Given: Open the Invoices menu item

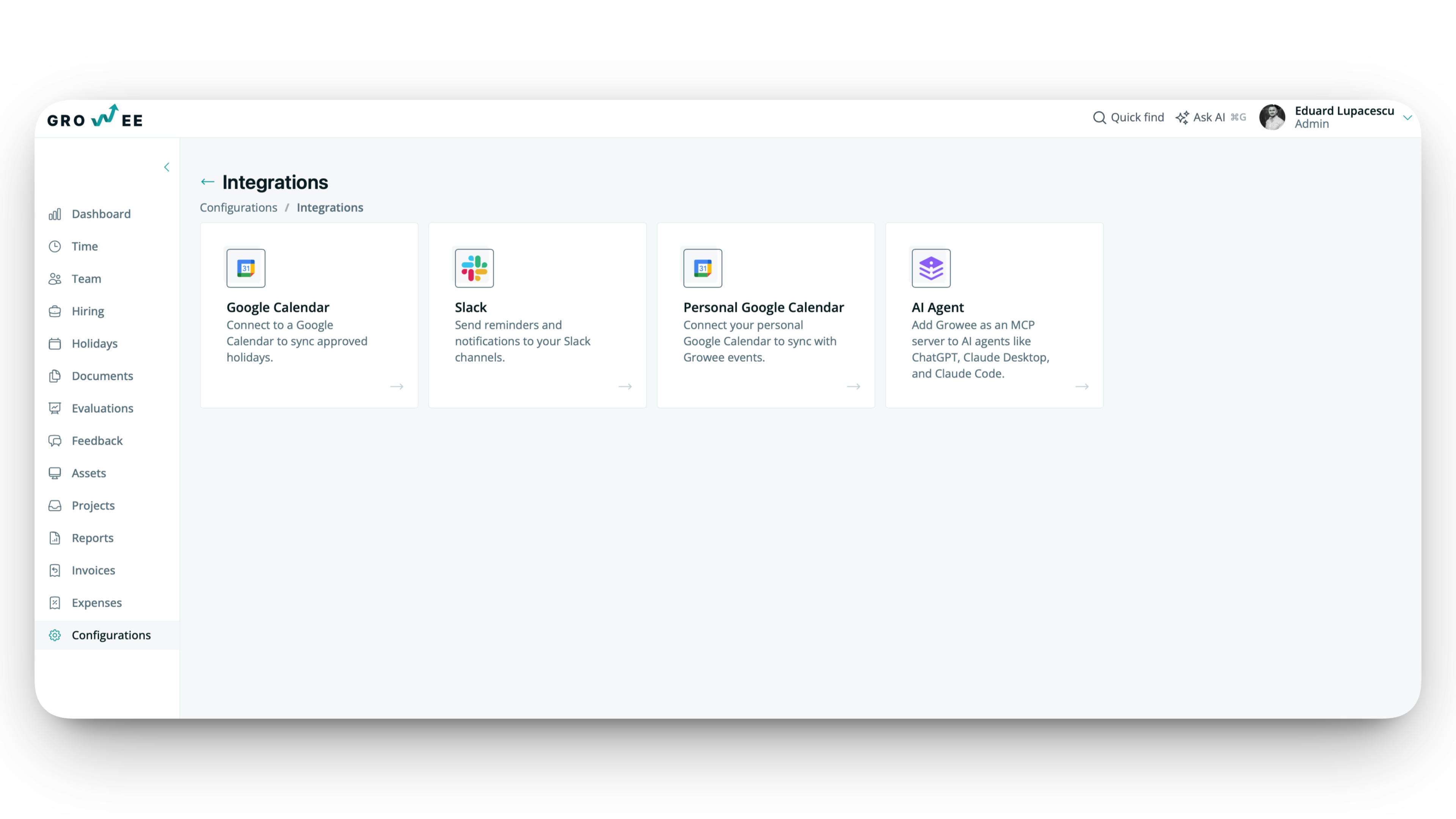Looking at the screenshot, I should [x=107, y=570].
